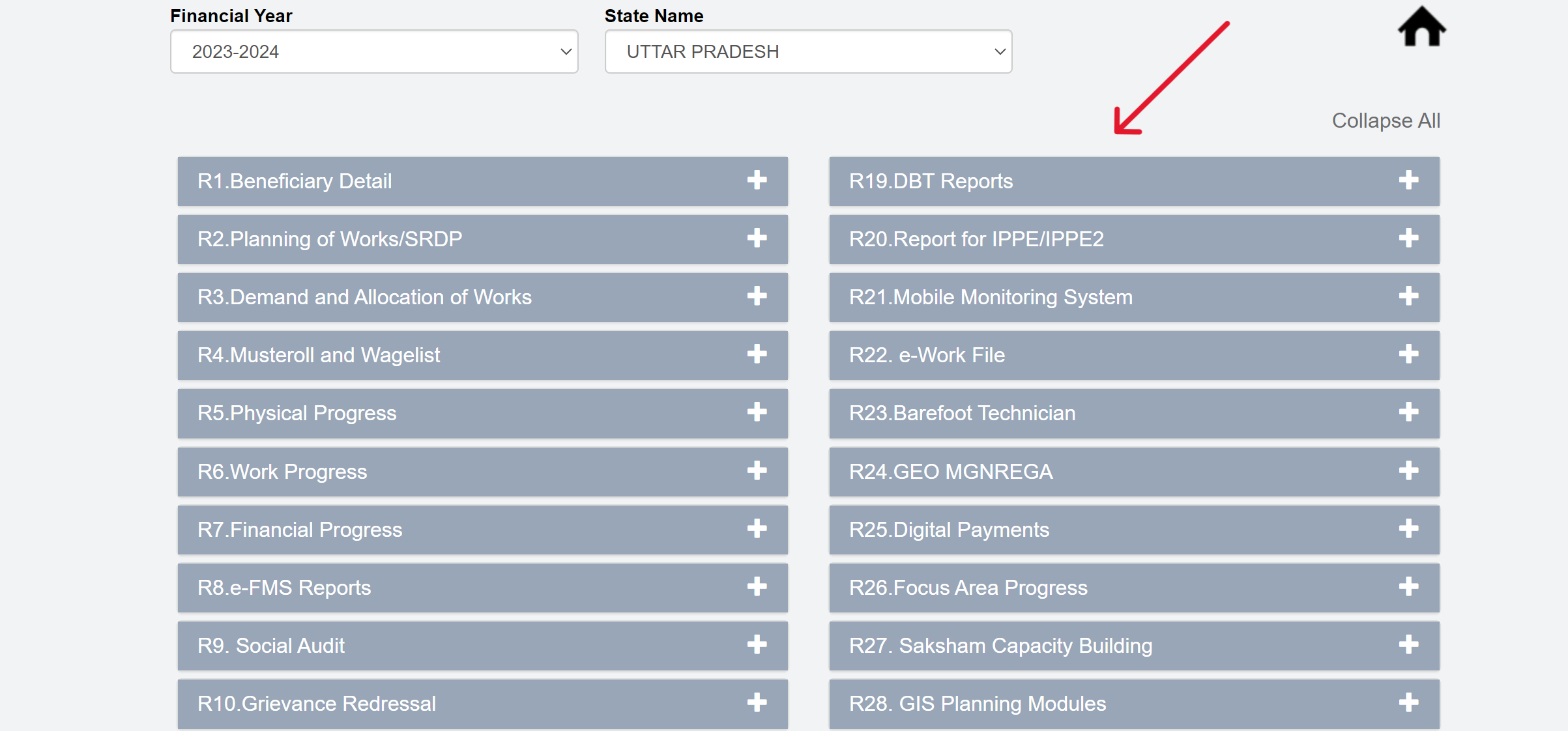Open R8.e-FMS Reports section
Image resolution: width=1568 pixels, height=731 pixels.
(x=482, y=588)
